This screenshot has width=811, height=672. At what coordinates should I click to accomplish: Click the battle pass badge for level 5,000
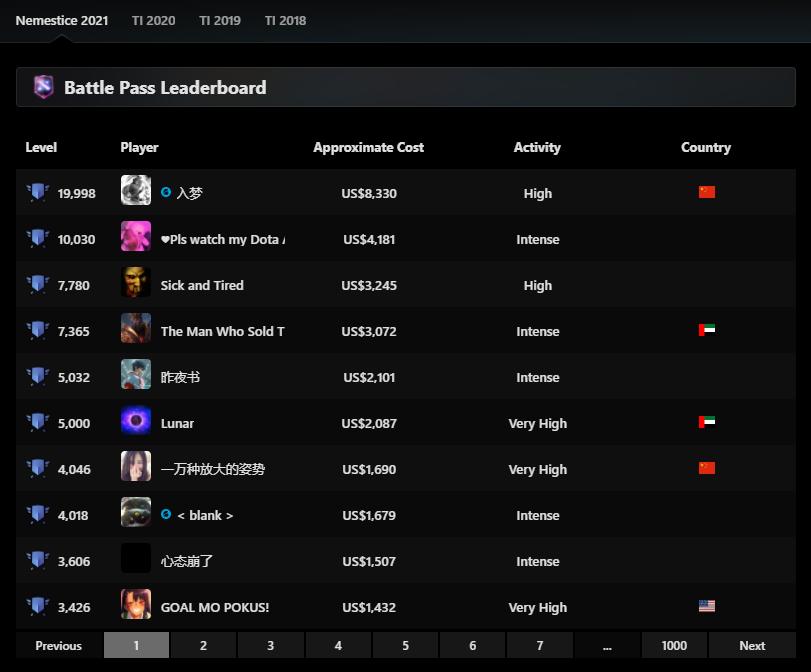click(x=38, y=423)
